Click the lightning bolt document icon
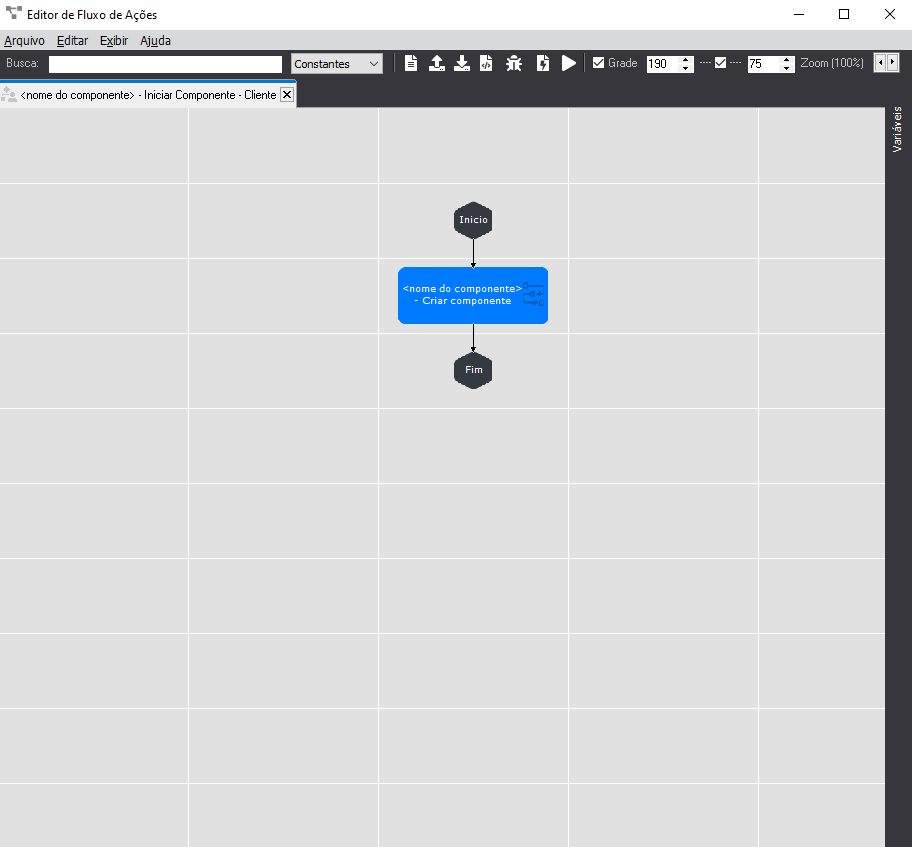The width and height of the screenshot is (912, 847). 543,64
